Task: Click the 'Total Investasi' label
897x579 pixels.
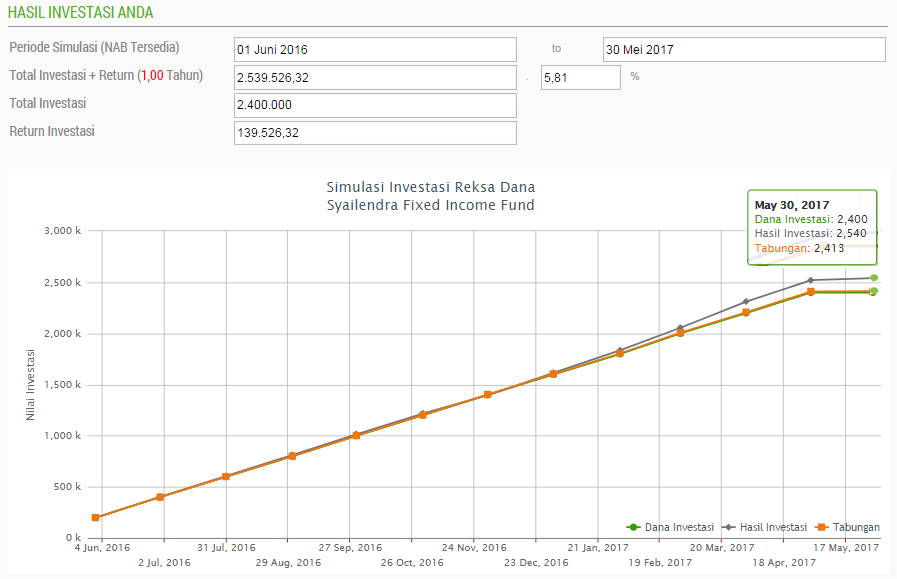Action: 47,104
